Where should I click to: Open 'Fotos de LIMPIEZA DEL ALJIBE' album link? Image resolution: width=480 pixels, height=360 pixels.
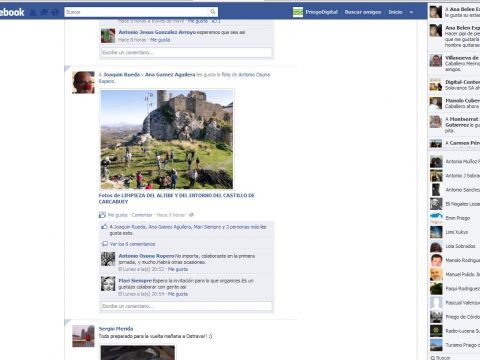point(176,198)
